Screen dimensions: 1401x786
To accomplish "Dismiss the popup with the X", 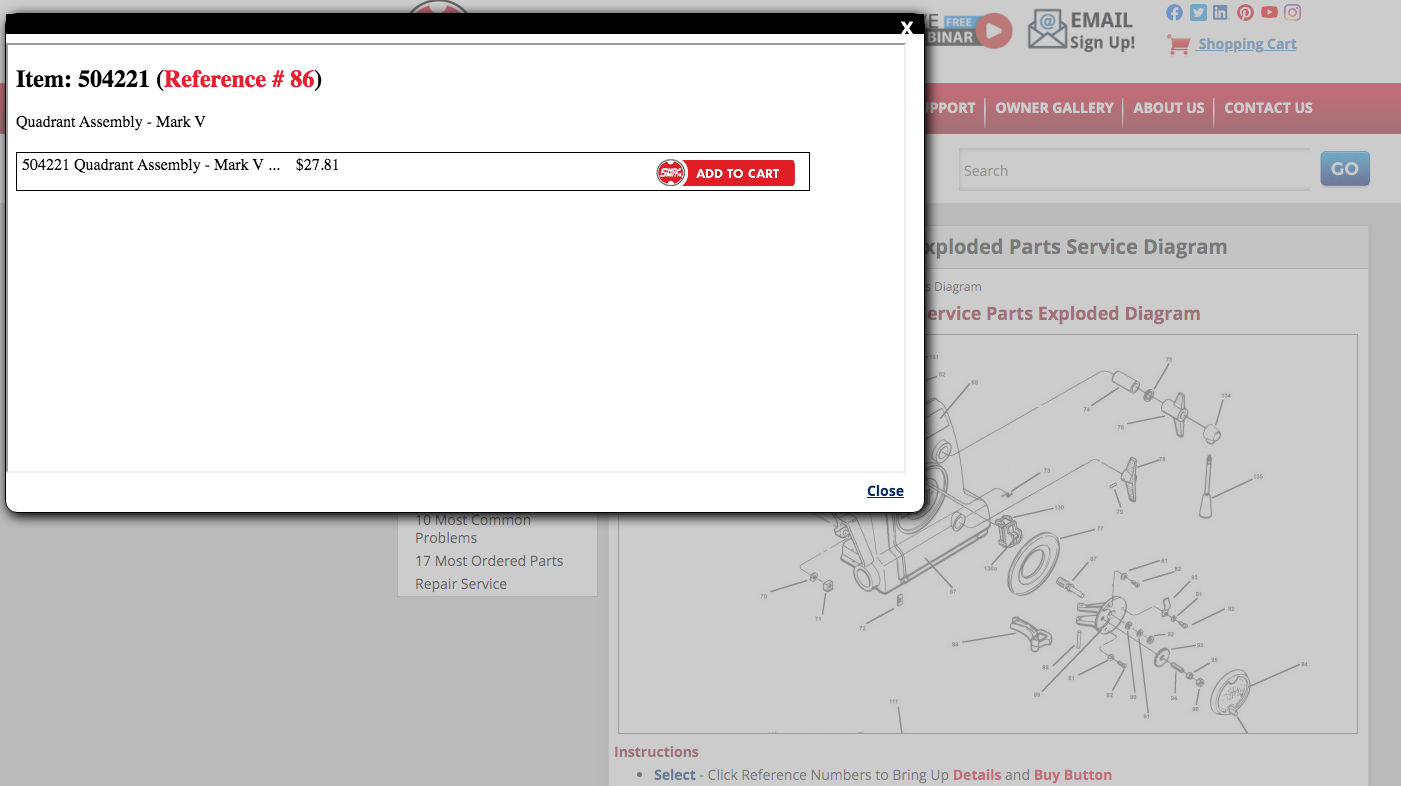I will pos(906,28).
